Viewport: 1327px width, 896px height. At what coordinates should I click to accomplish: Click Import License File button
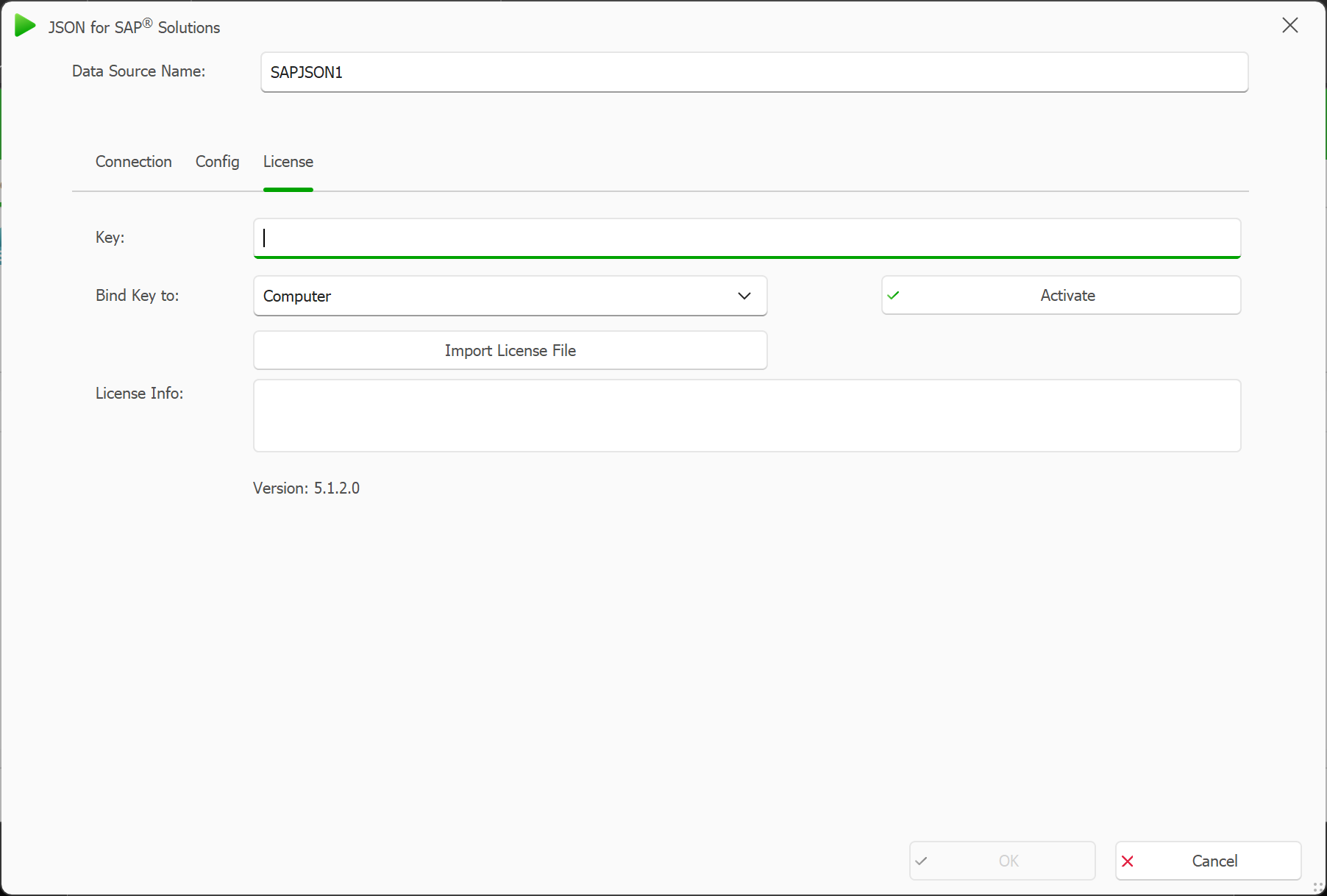click(510, 350)
